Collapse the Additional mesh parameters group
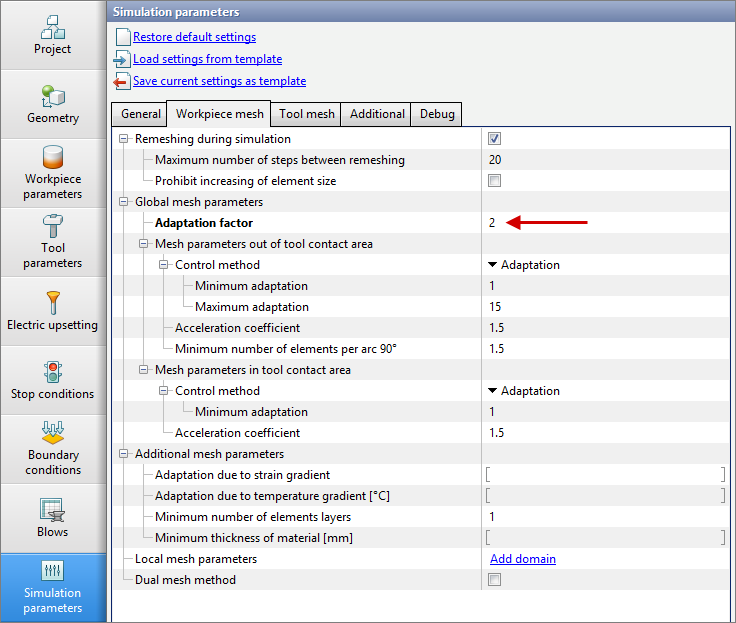Viewport: 736px width, 623px height. pos(124,454)
